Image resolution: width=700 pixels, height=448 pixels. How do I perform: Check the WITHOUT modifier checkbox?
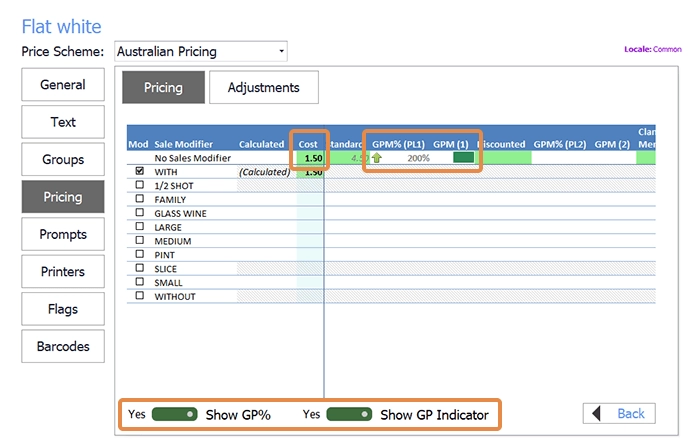[x=140, y=296]
